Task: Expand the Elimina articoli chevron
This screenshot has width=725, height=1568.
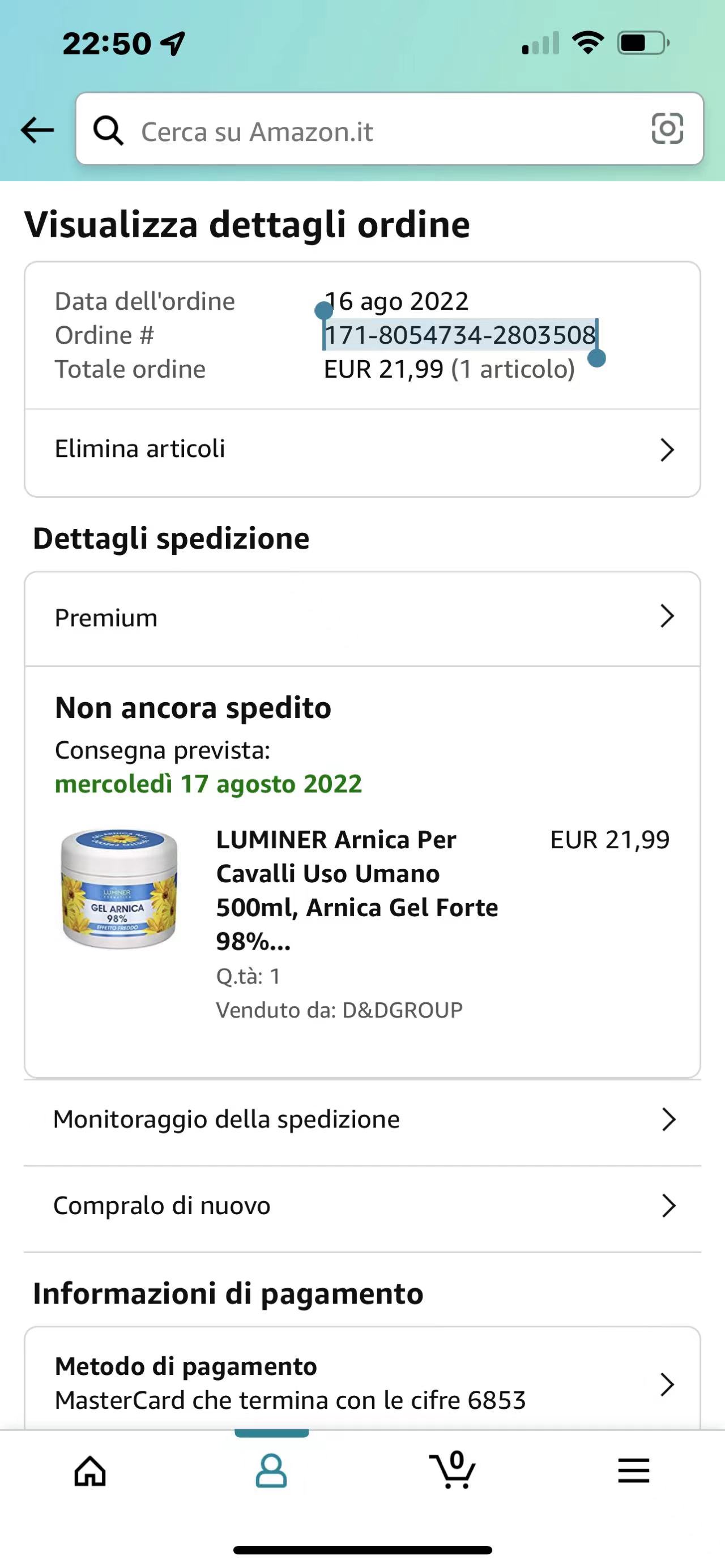Action: click(x=668, y=450)
